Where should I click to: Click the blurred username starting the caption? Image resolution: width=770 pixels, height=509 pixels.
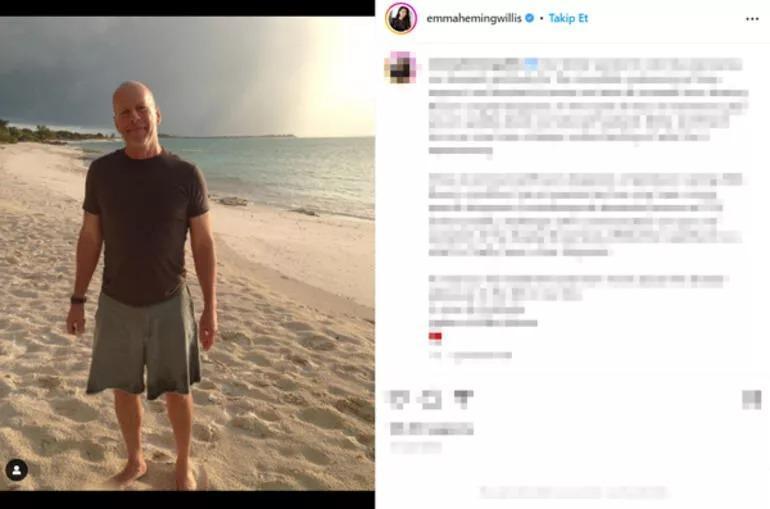coord(473,64)
